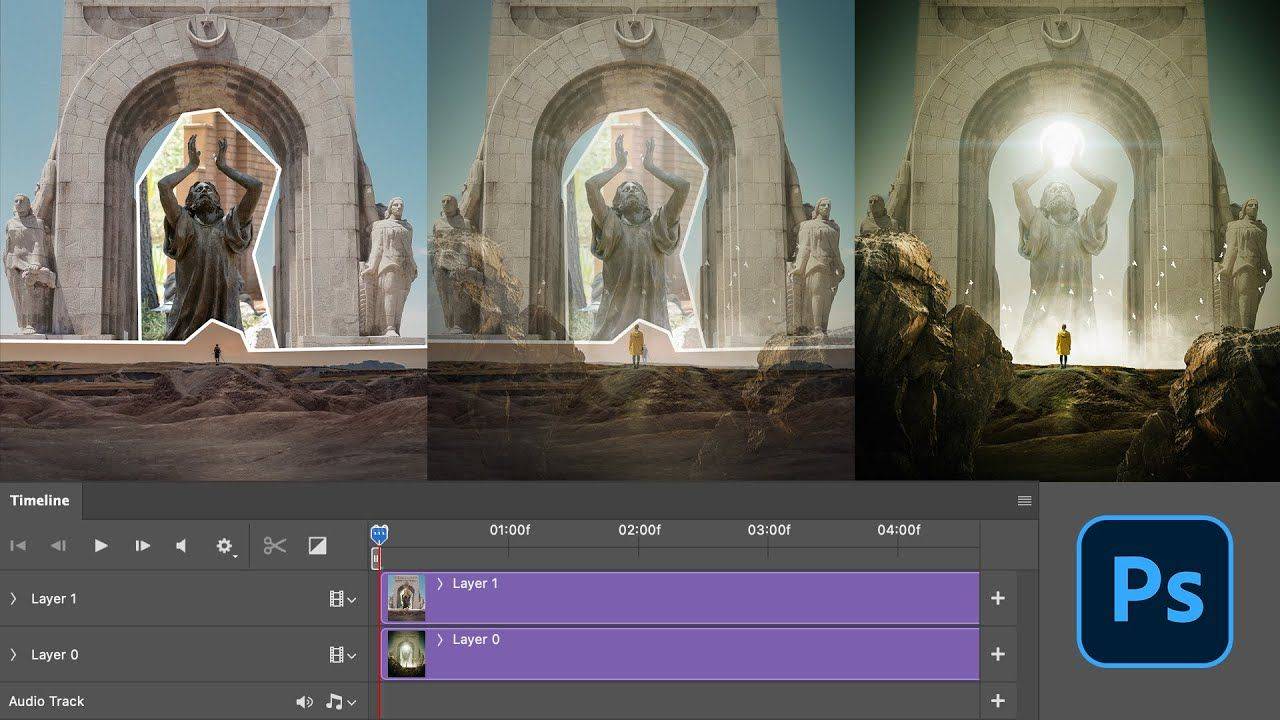Click the musical note icon on Audio Track
Viewport: 1280px width, 720px height.
click(336, 701)
